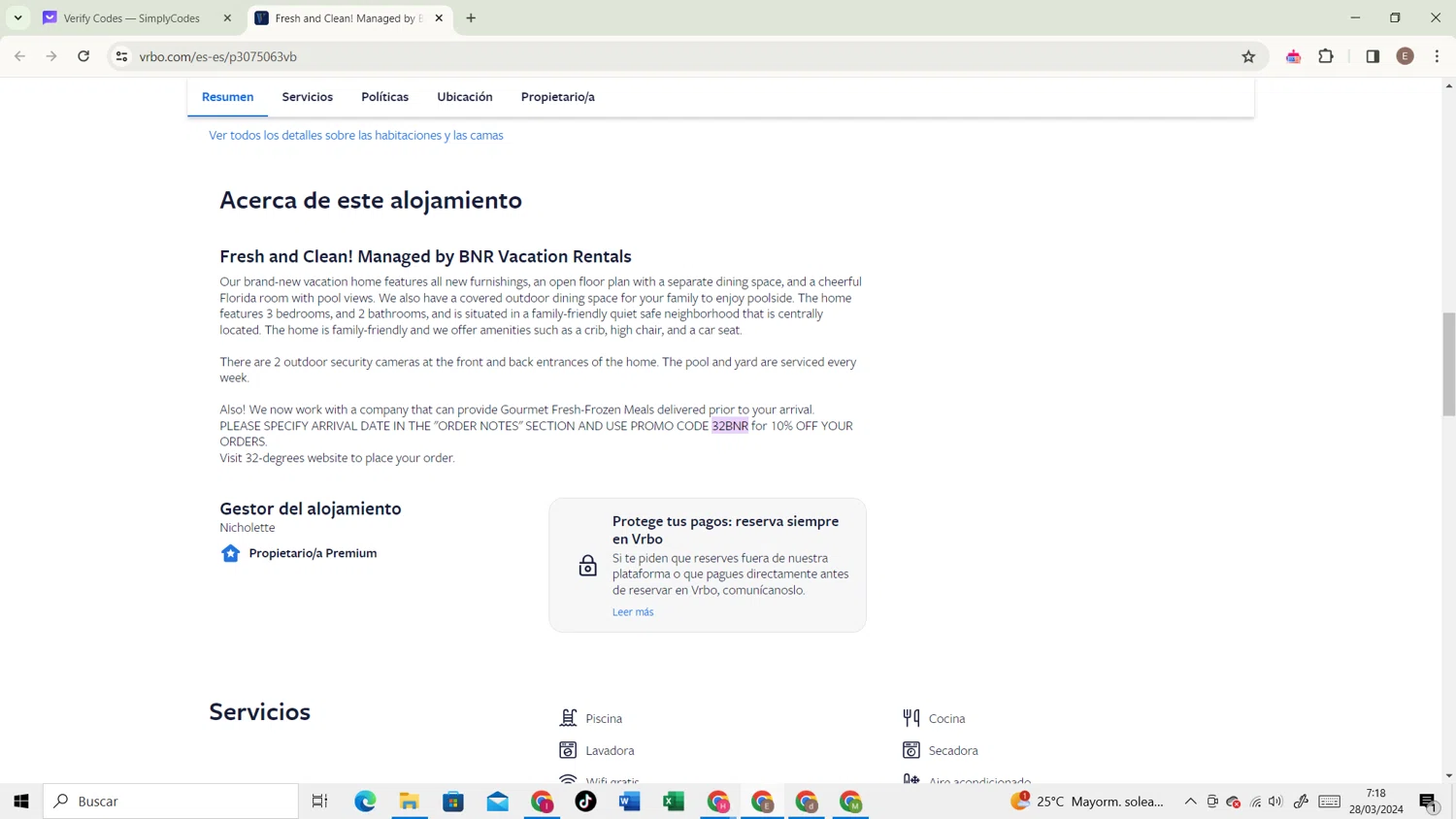Screen dimensions: 1456x819
Task: Show hidden system tray icons
Action: pos(1190,802)
